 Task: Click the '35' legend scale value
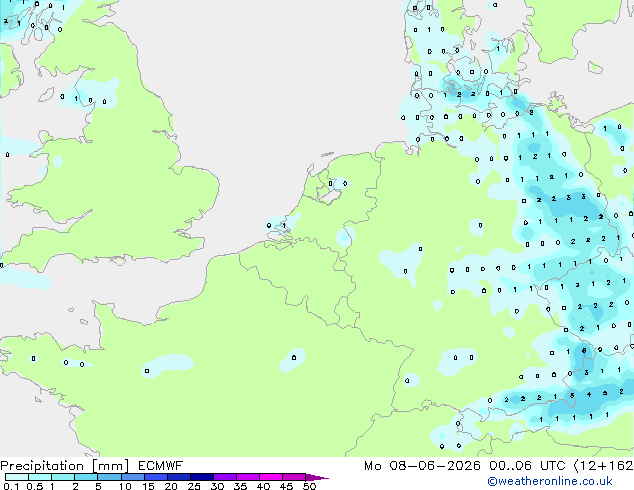pos(240,486)
